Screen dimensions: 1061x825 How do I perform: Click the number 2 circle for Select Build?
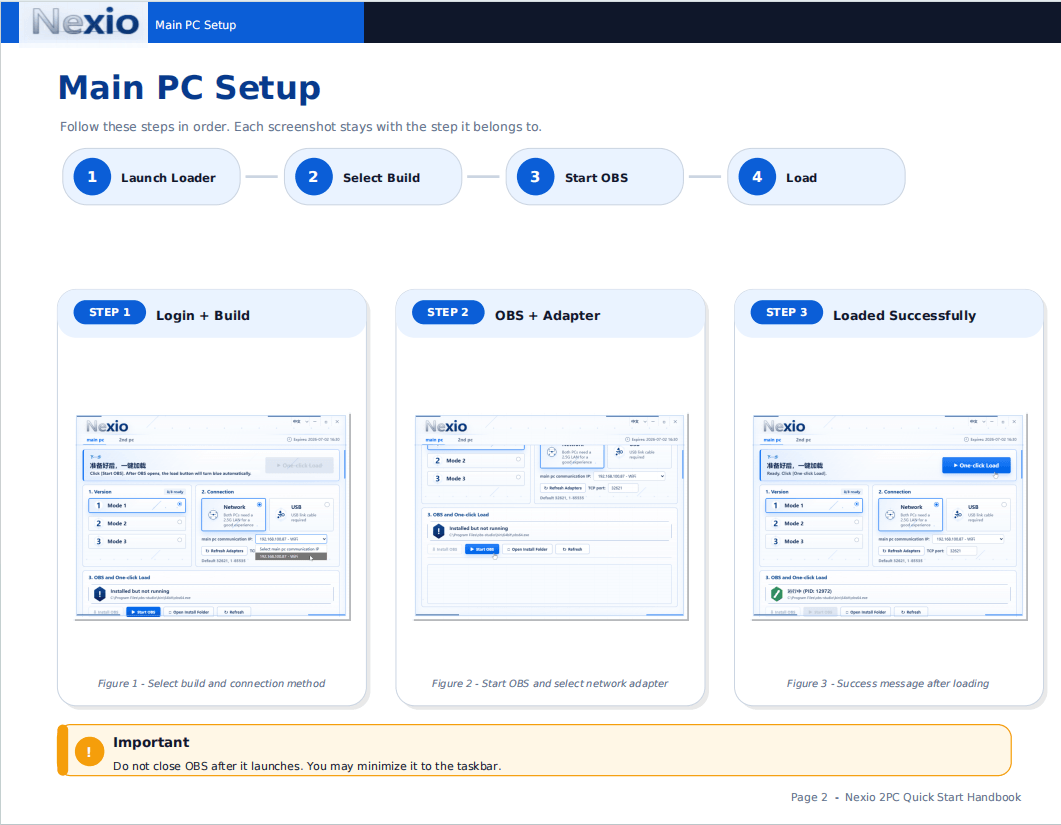coord(313,177)
